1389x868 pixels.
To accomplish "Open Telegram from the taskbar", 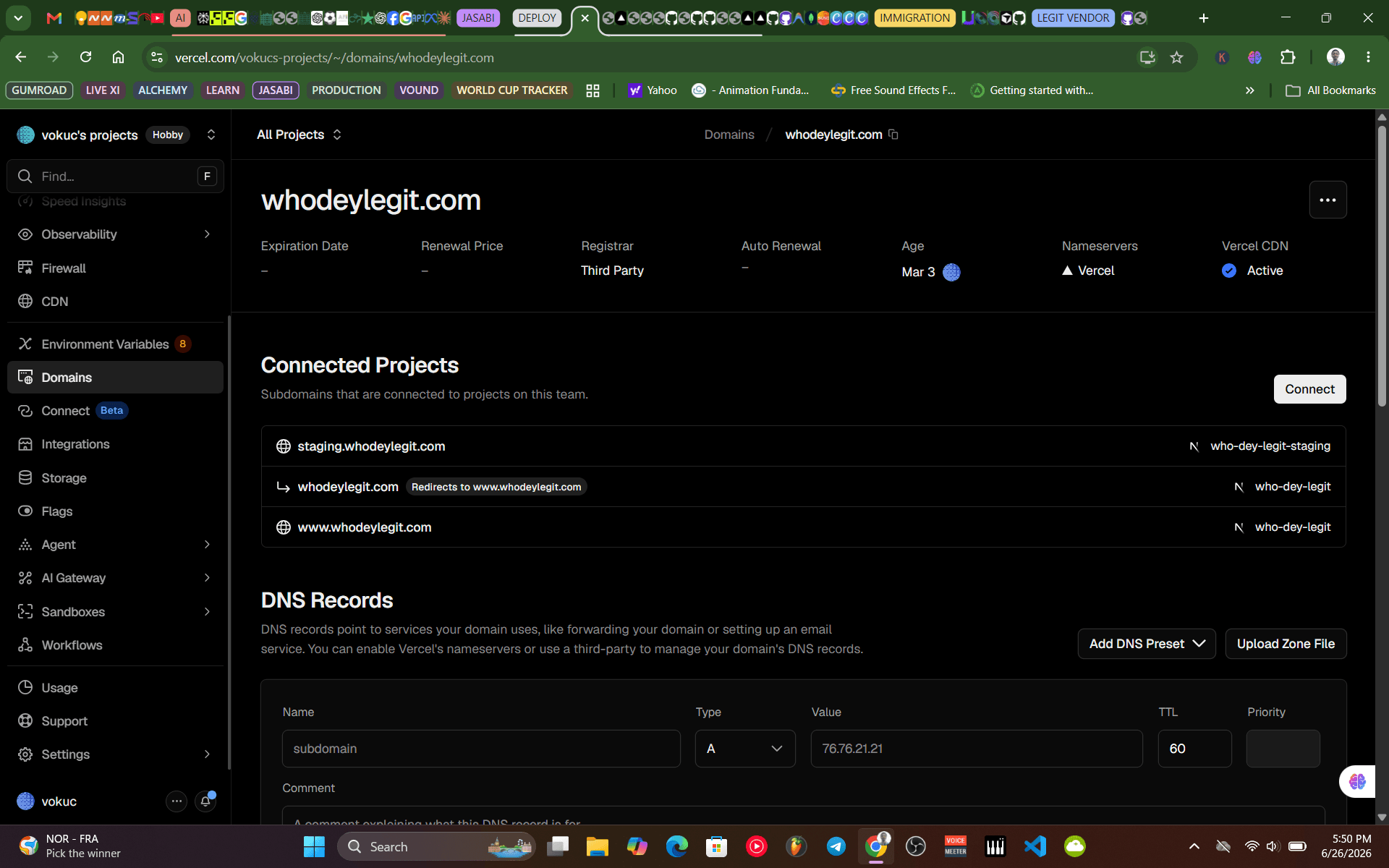I will pos(836,846).
